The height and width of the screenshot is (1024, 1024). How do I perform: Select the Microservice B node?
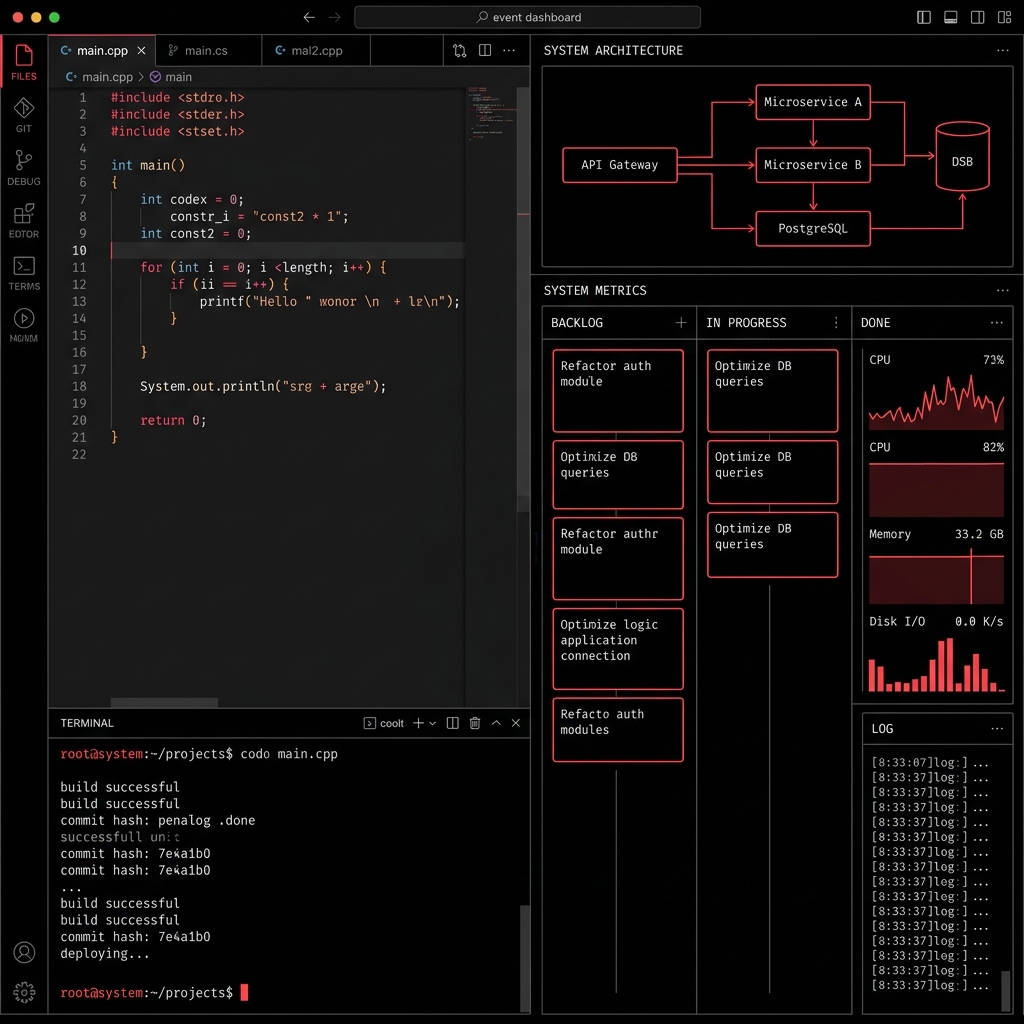[x=812, y=165]
